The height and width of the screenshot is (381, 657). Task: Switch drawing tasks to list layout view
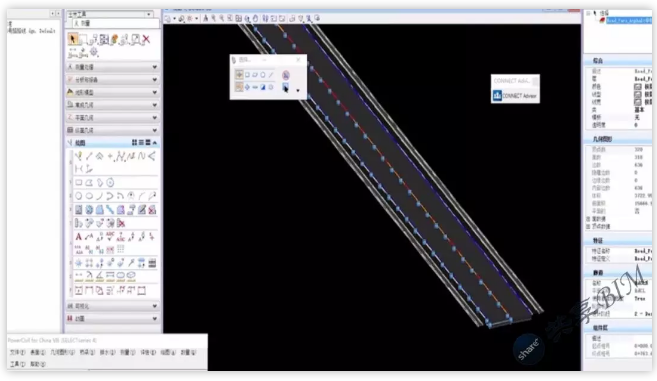[141, 143]
